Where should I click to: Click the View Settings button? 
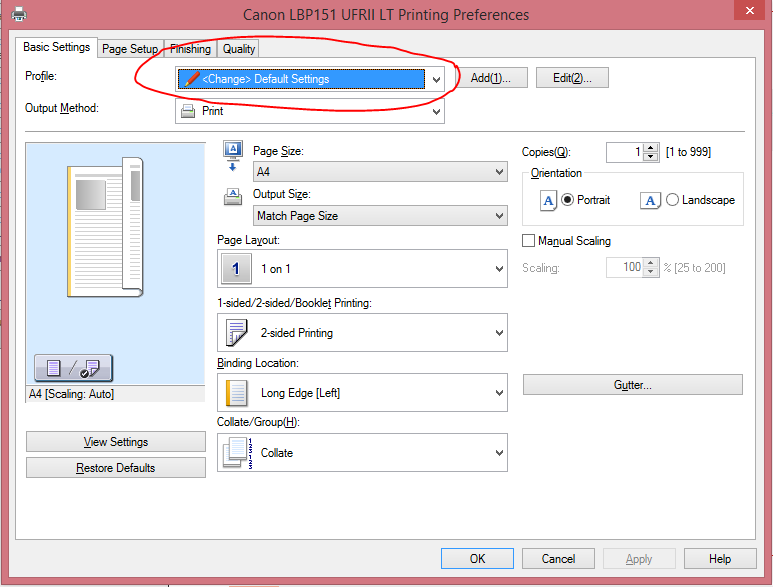[116, 442]
